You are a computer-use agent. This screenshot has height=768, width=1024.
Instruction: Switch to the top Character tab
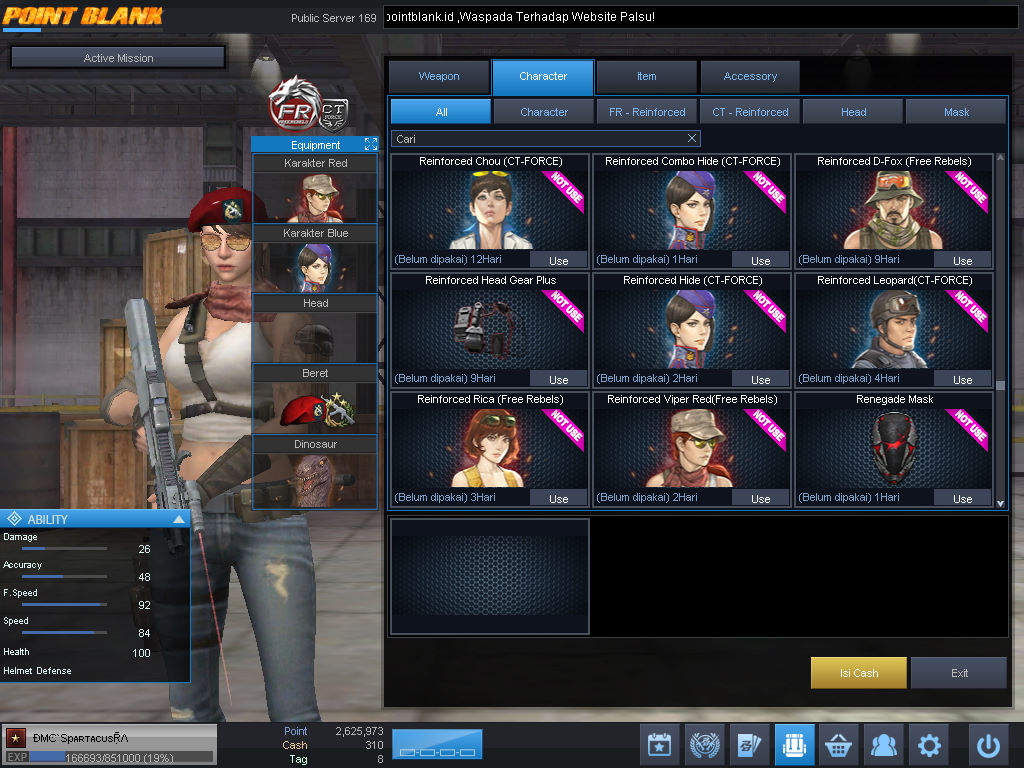pos(543,76)
